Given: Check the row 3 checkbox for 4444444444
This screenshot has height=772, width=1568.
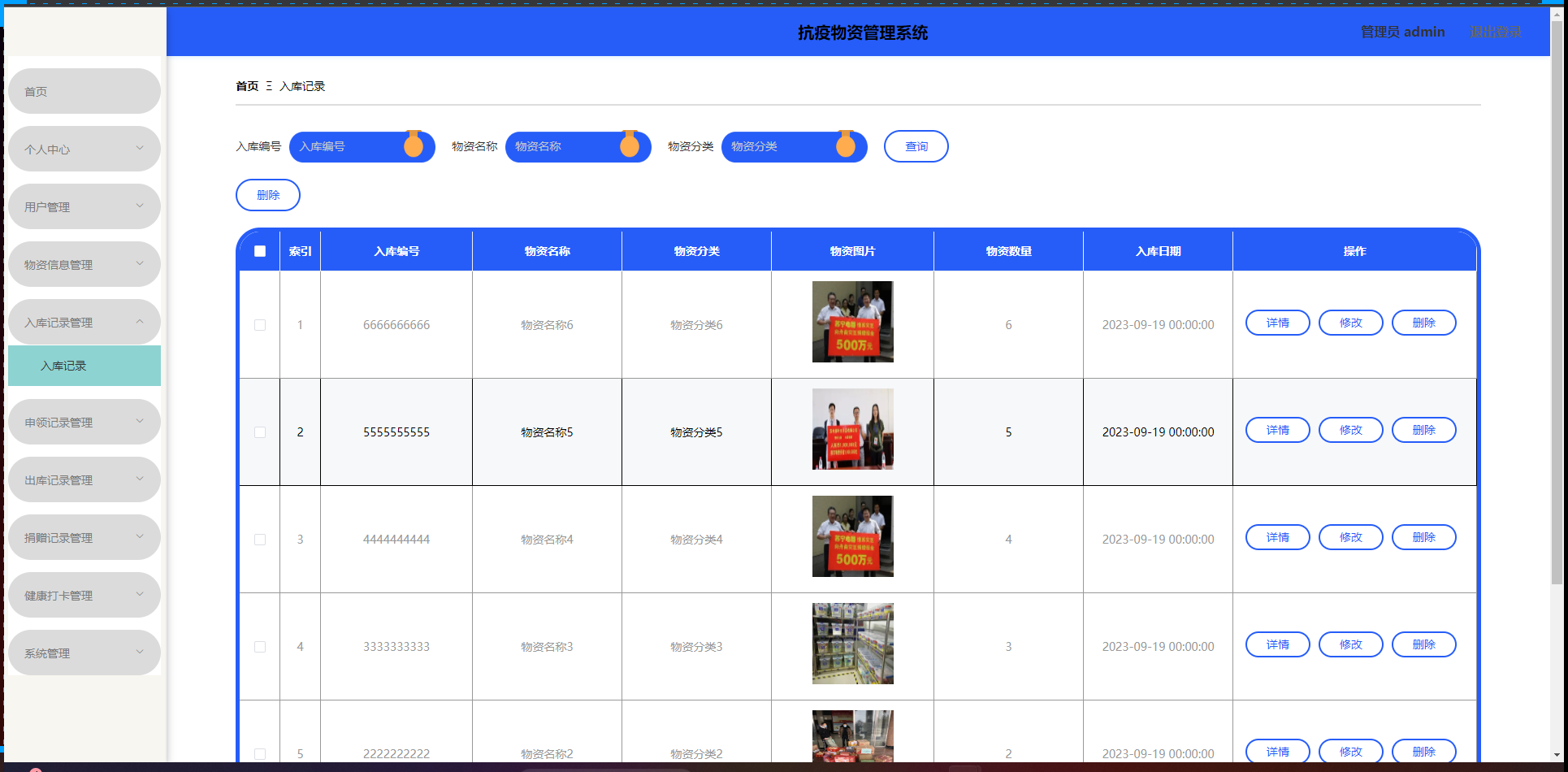Looking at the screenshot, I should pyautogui.click(x=260, y=540).
